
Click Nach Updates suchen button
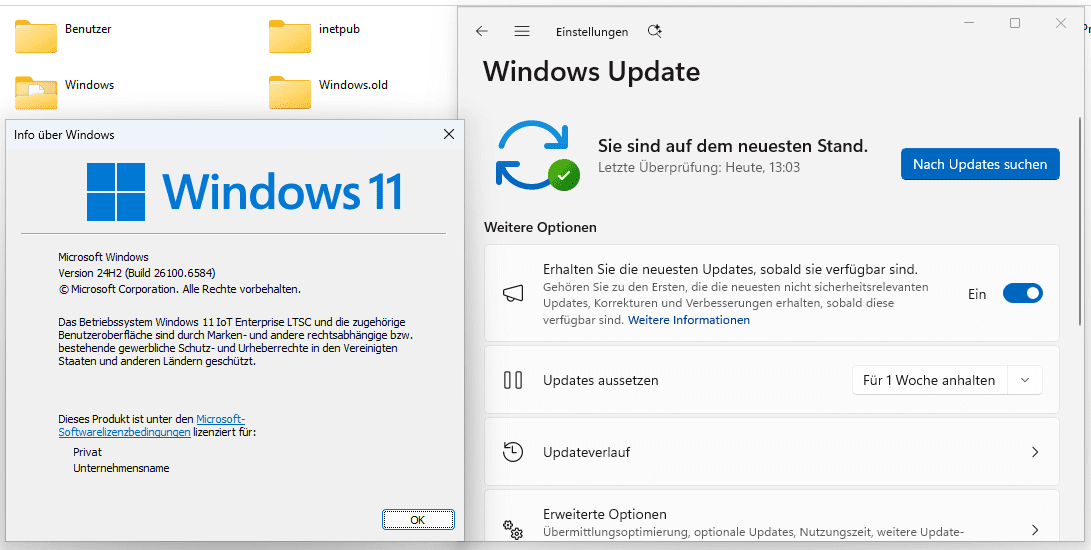coord(980,164)
